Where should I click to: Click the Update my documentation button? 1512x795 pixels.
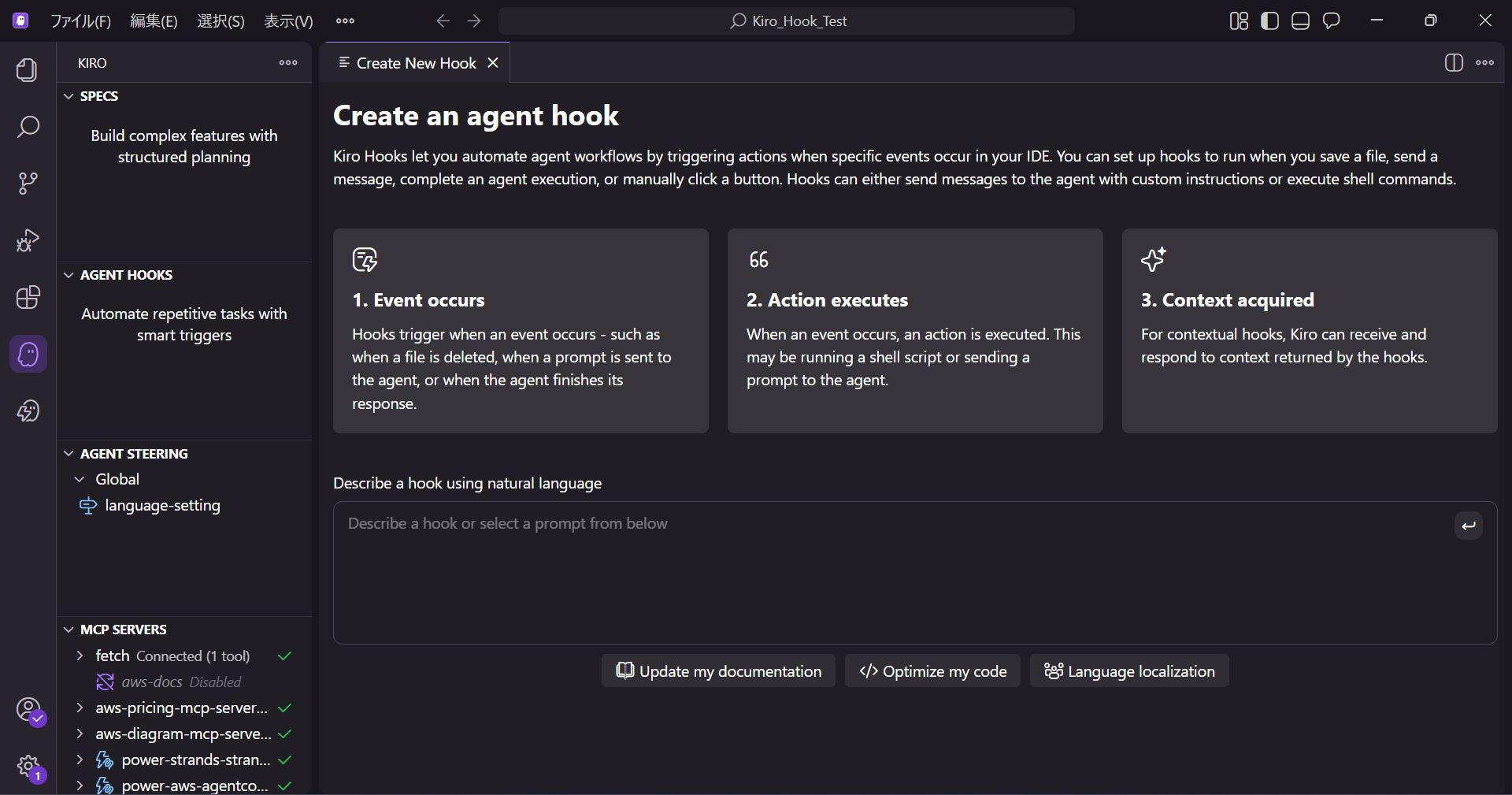click(717, 671)
